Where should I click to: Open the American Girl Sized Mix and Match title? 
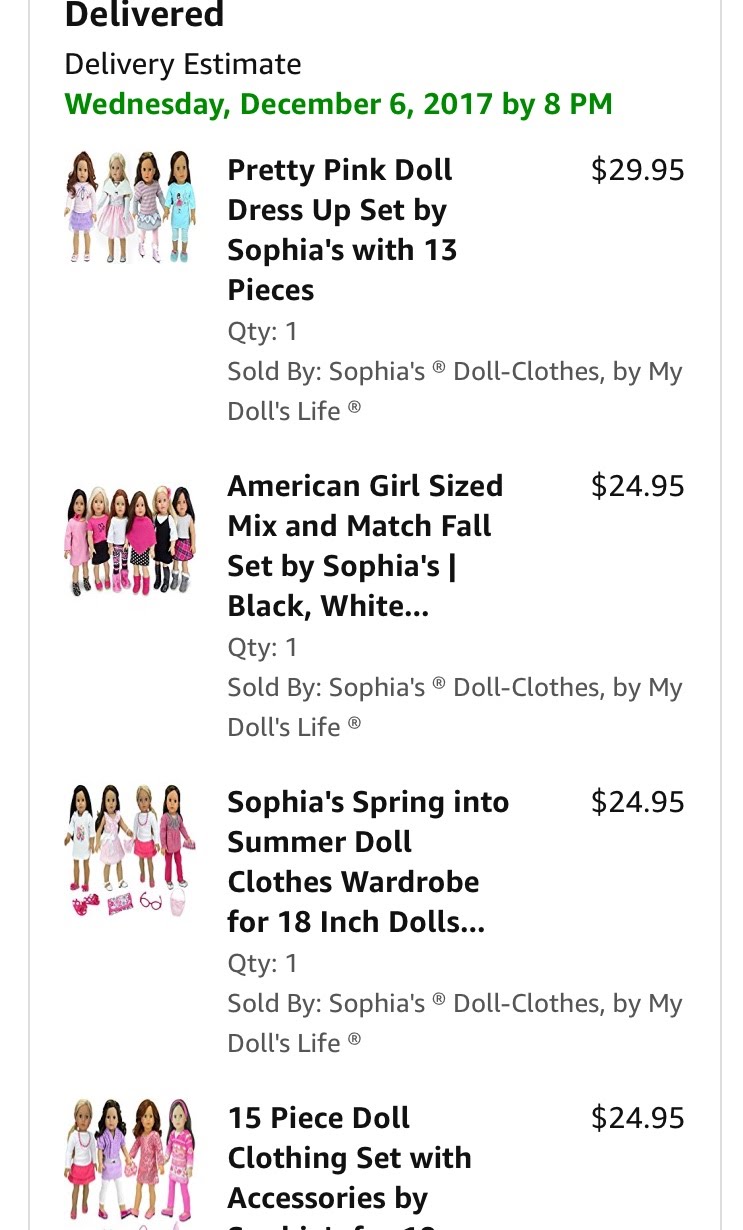click(x=365, y=546)
